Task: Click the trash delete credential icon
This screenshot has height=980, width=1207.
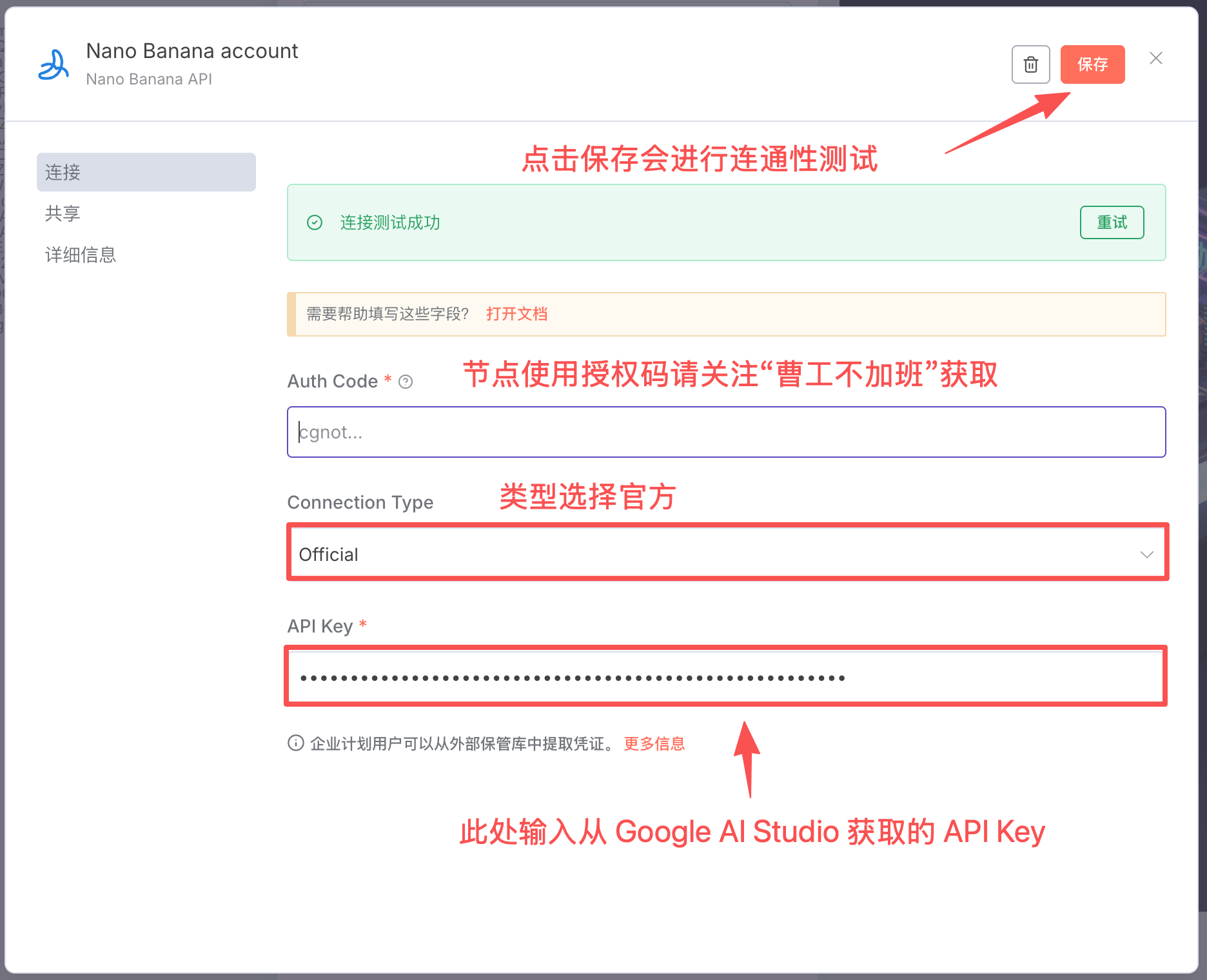Action: pyautogui.click(x=1030, y=64)
